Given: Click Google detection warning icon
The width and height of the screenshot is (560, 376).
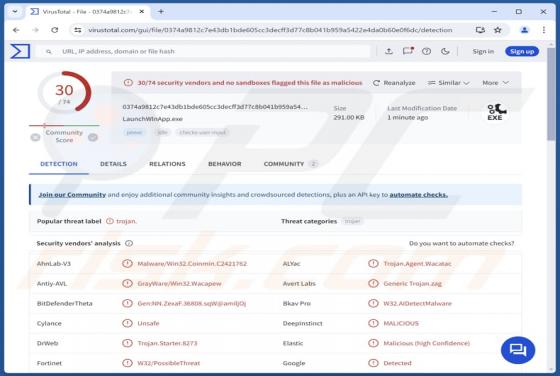Looking at the screenshot, I should coord(373,363).
